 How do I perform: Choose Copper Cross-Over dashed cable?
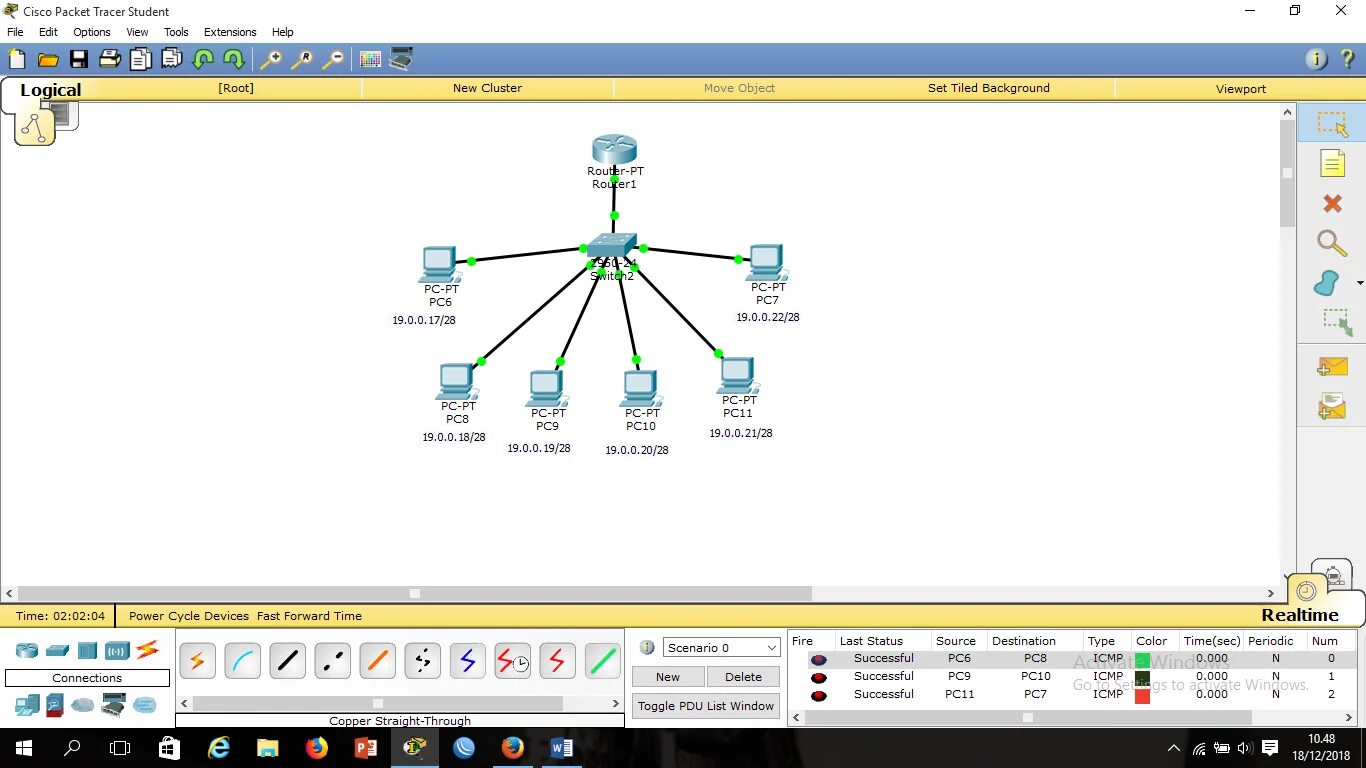[332, 661]
